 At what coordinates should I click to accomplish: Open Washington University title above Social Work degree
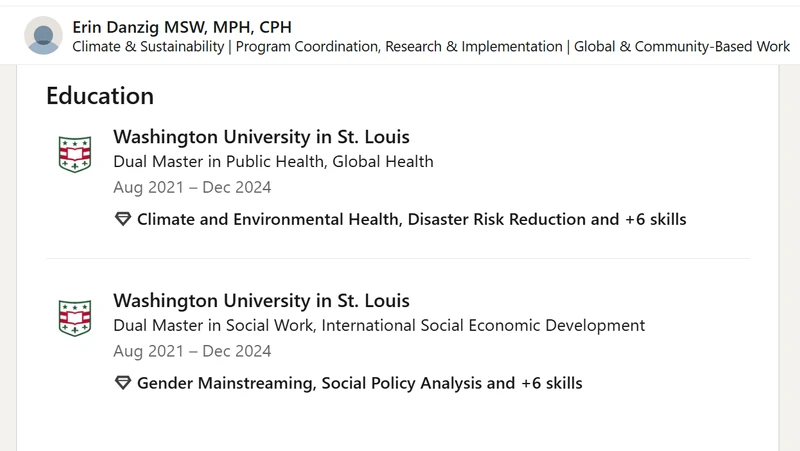point(261,300)
